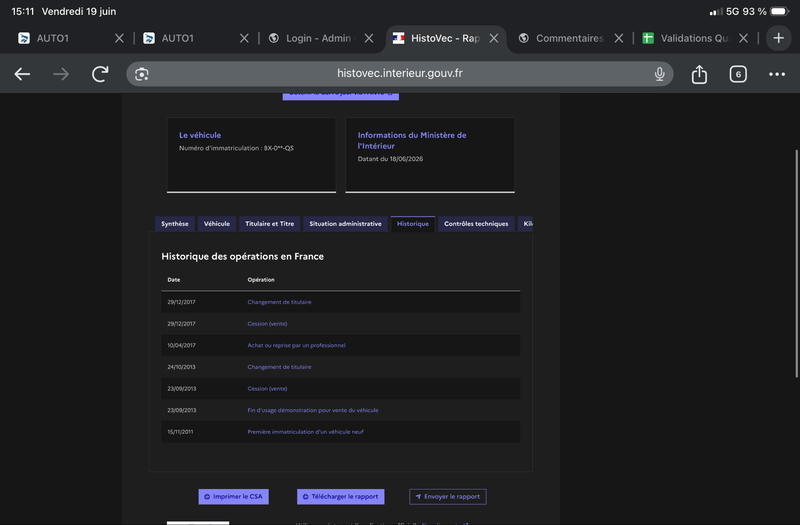Close the second AUTO1 tab
The image size is (800, 525).
pos(244,38)
